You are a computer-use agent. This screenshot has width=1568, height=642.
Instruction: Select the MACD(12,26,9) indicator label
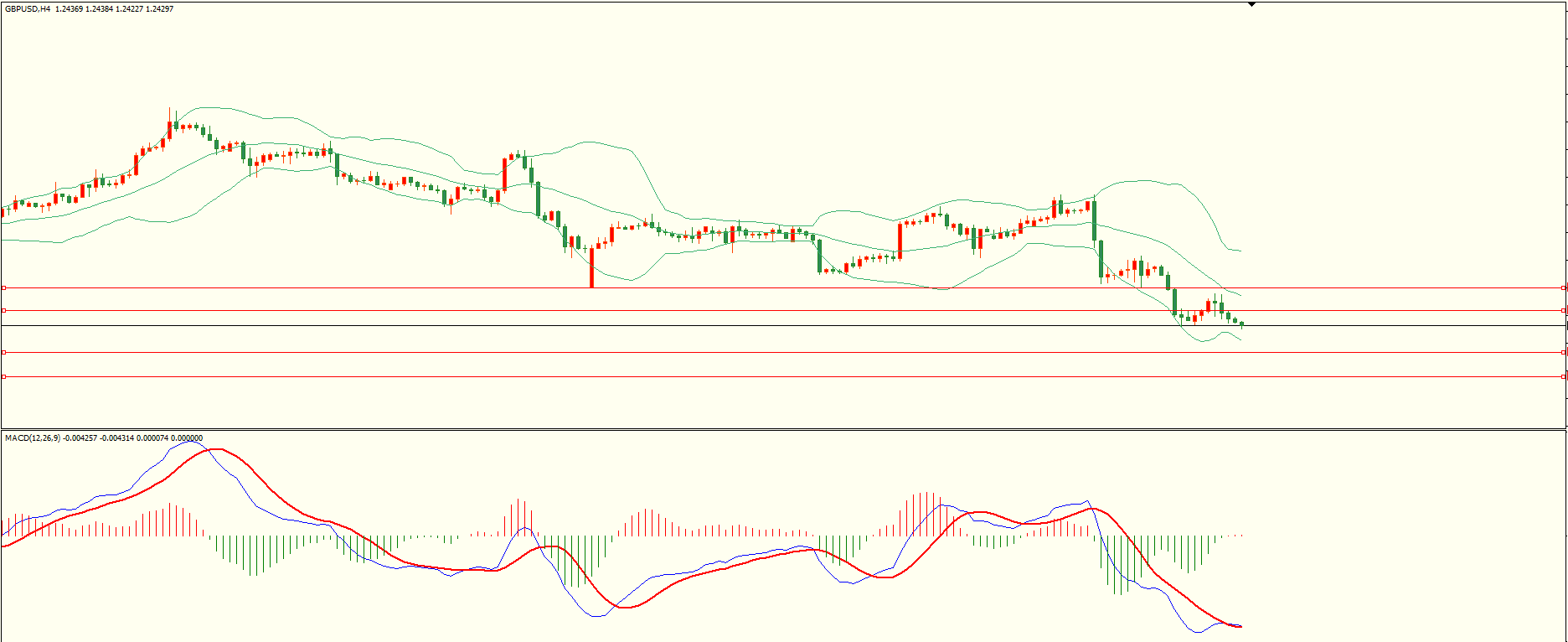pyautogui.click(x=32, y=437)
